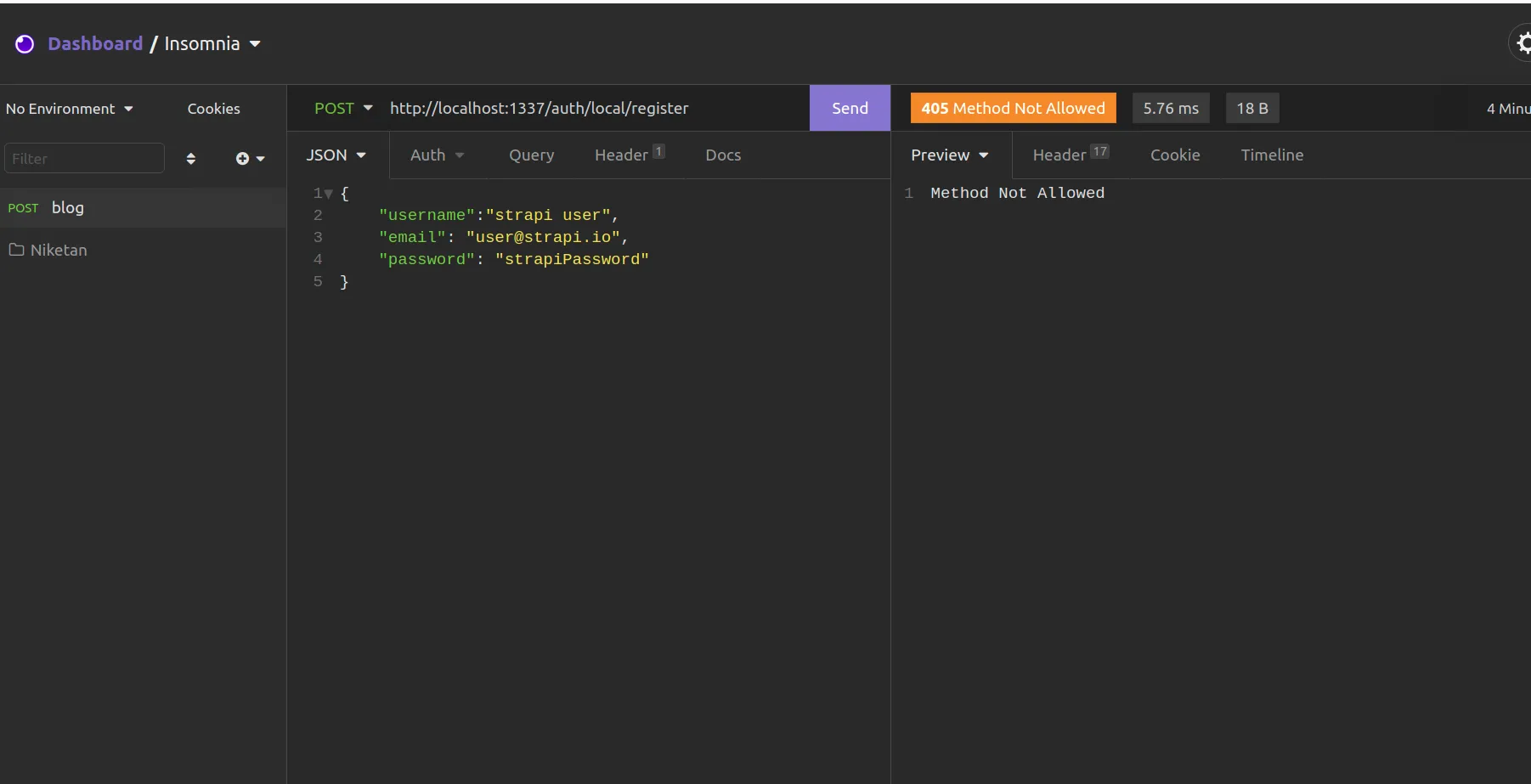
Task: Open the create new request plus menu
Action: [250, 159]
